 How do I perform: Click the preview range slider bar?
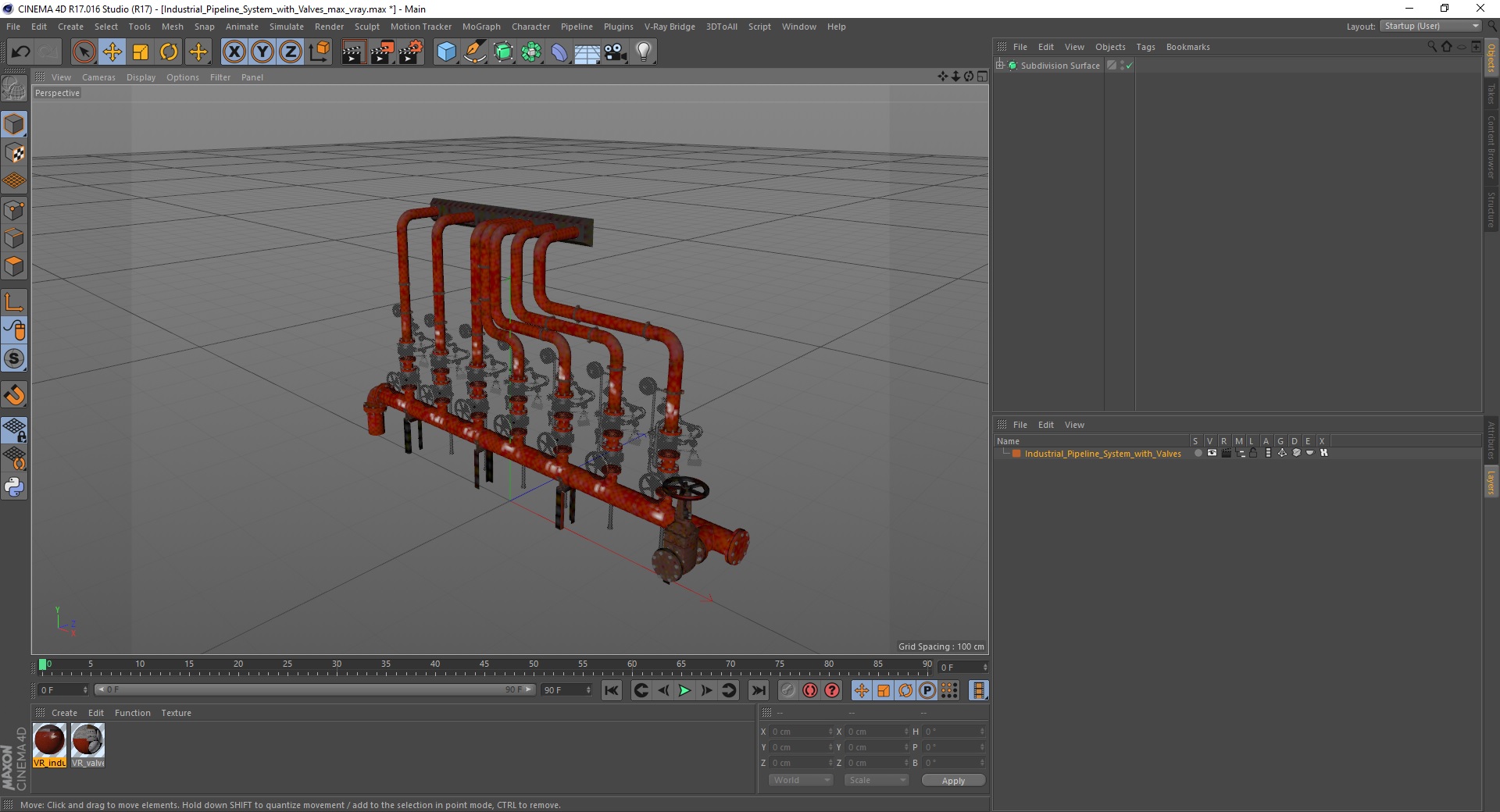click(315, 689)
